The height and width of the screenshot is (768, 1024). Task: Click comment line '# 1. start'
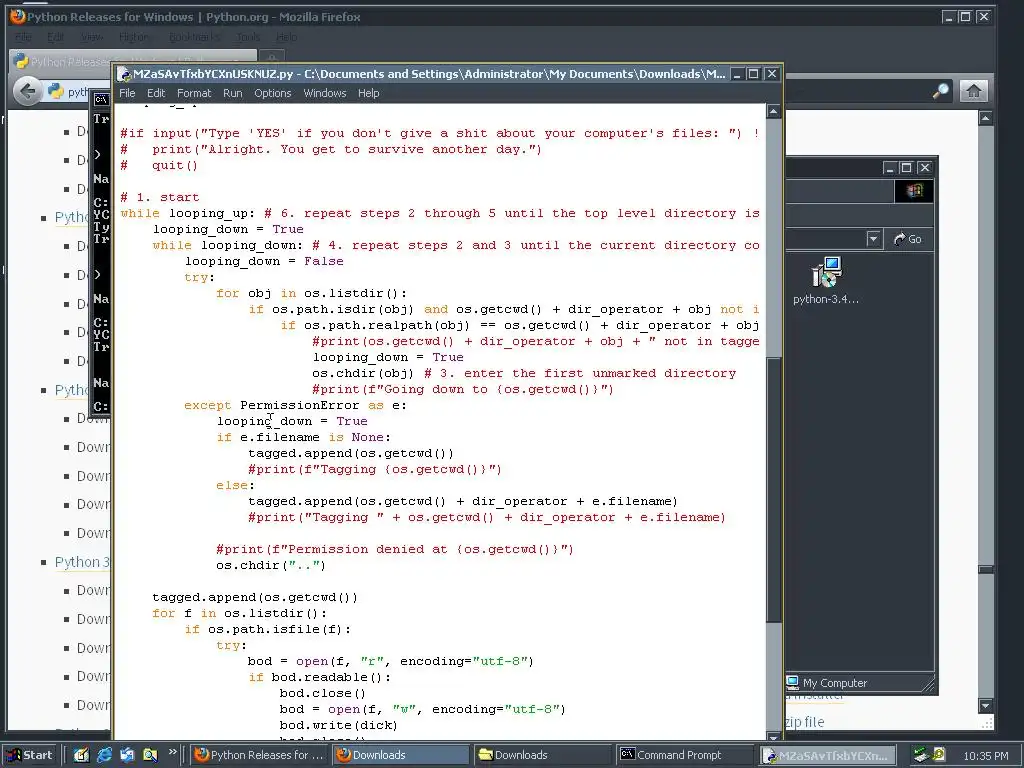click(x=160, y=197)
